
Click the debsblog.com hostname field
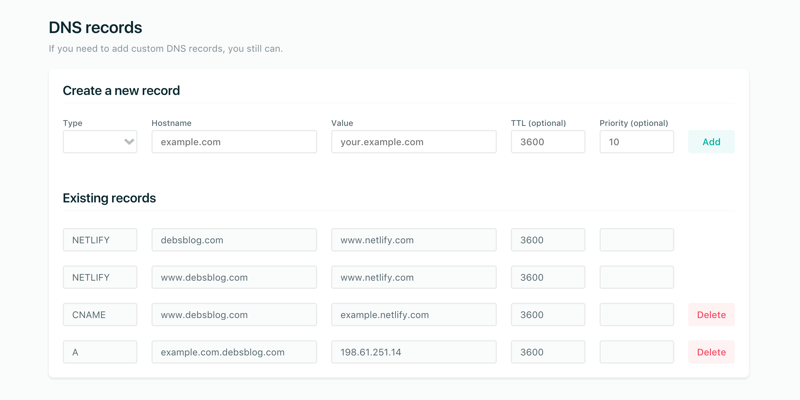coord(234,240)
